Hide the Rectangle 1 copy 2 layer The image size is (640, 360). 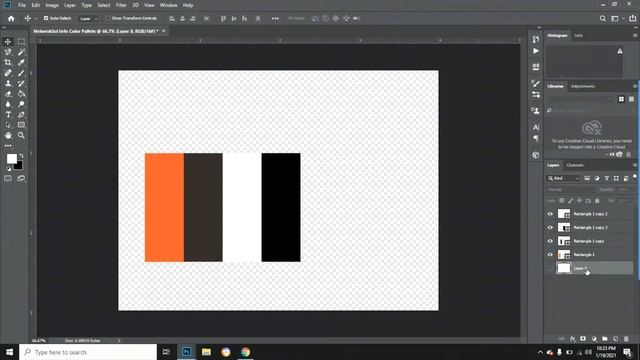coord(550,214)
